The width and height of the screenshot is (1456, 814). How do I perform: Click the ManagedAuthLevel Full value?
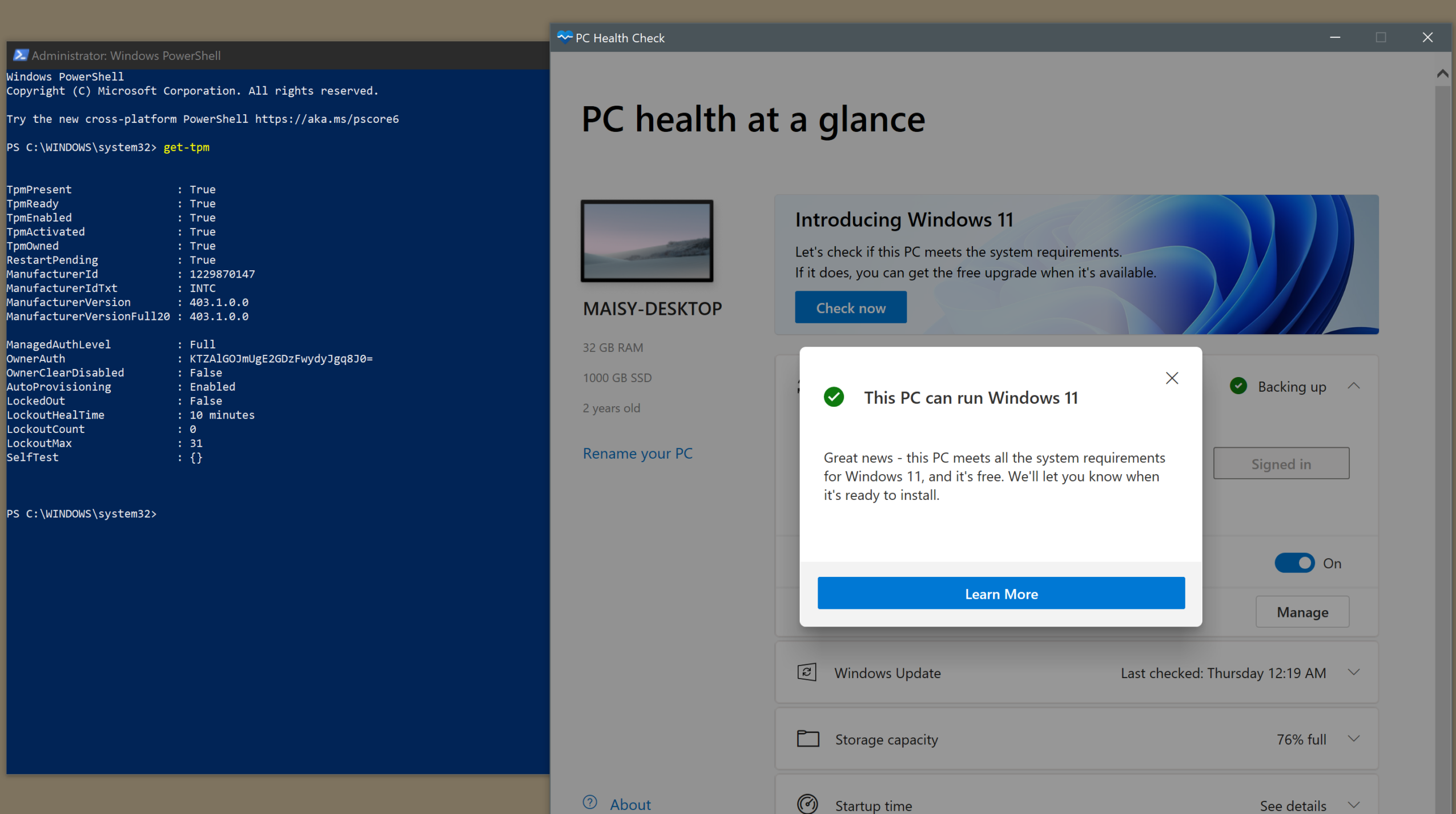203,344
